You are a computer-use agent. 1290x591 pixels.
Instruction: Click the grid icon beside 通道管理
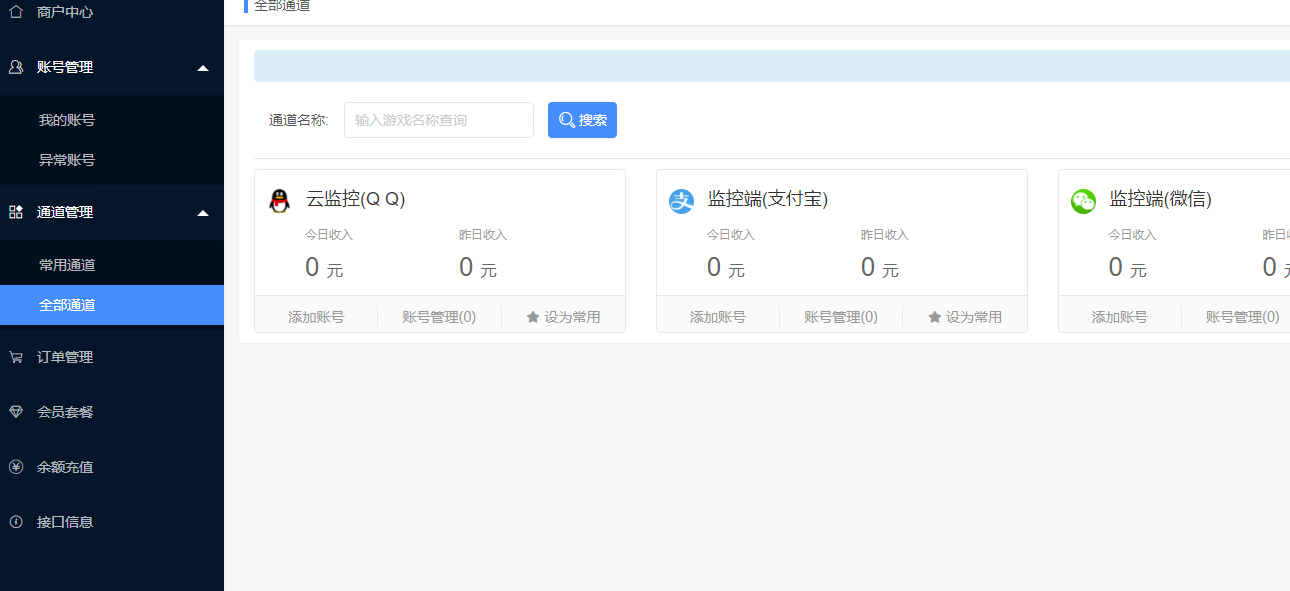pyautogui.click(x=16, y=212)
